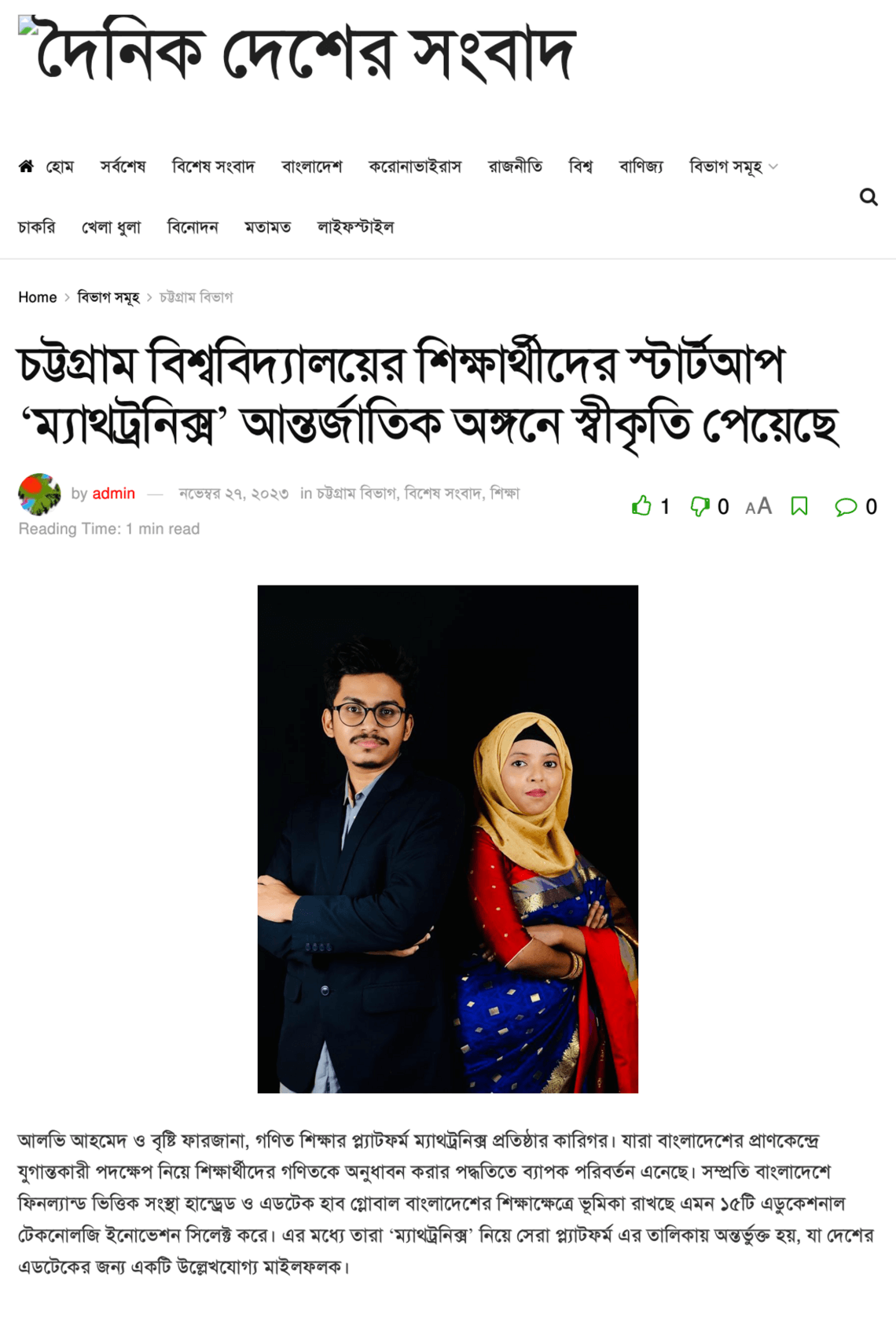Open the রাজনীতি menu
The image size is (896, 1344).
tap(515, 167)
